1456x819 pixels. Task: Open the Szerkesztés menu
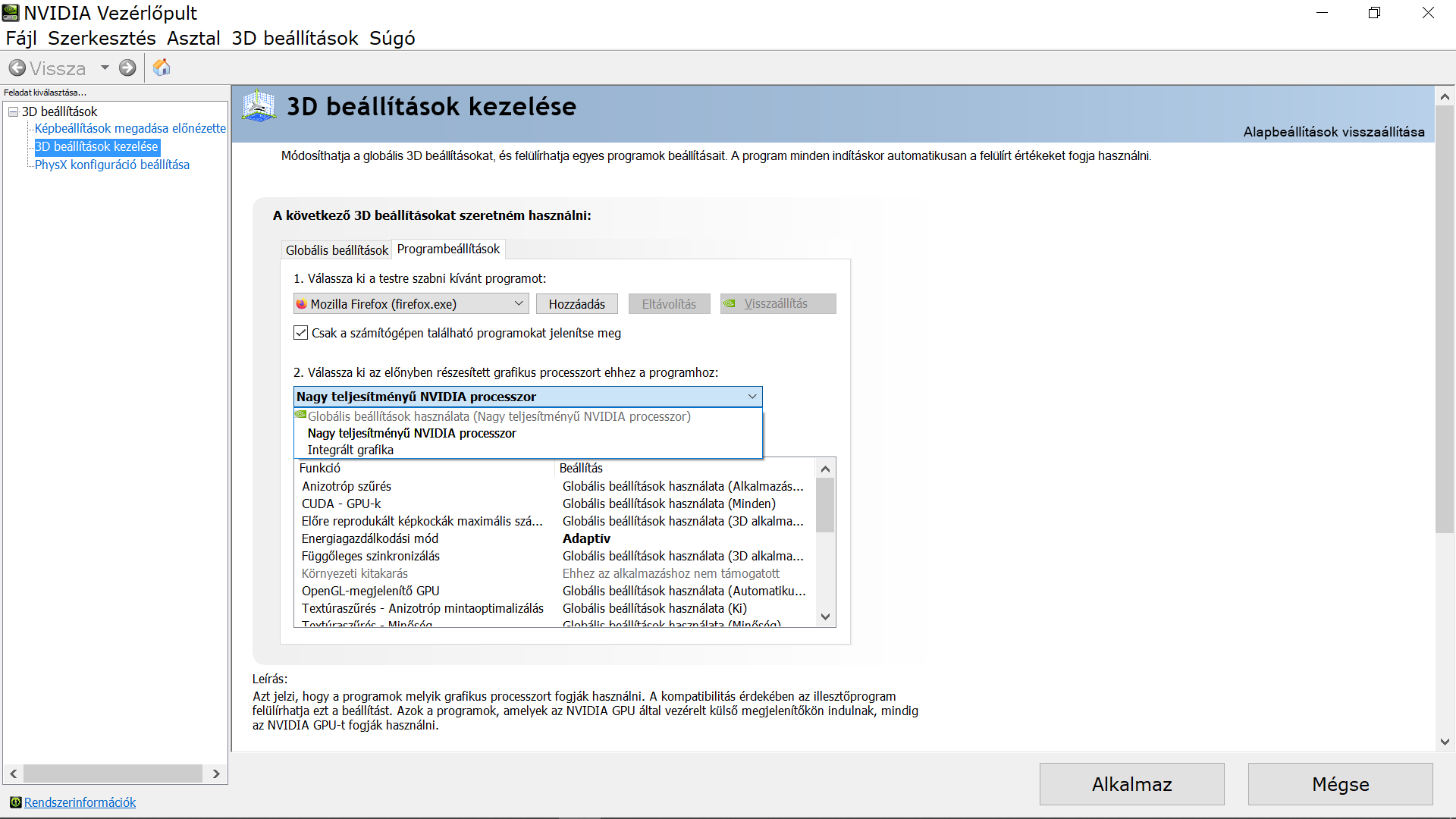click(102, 38)
